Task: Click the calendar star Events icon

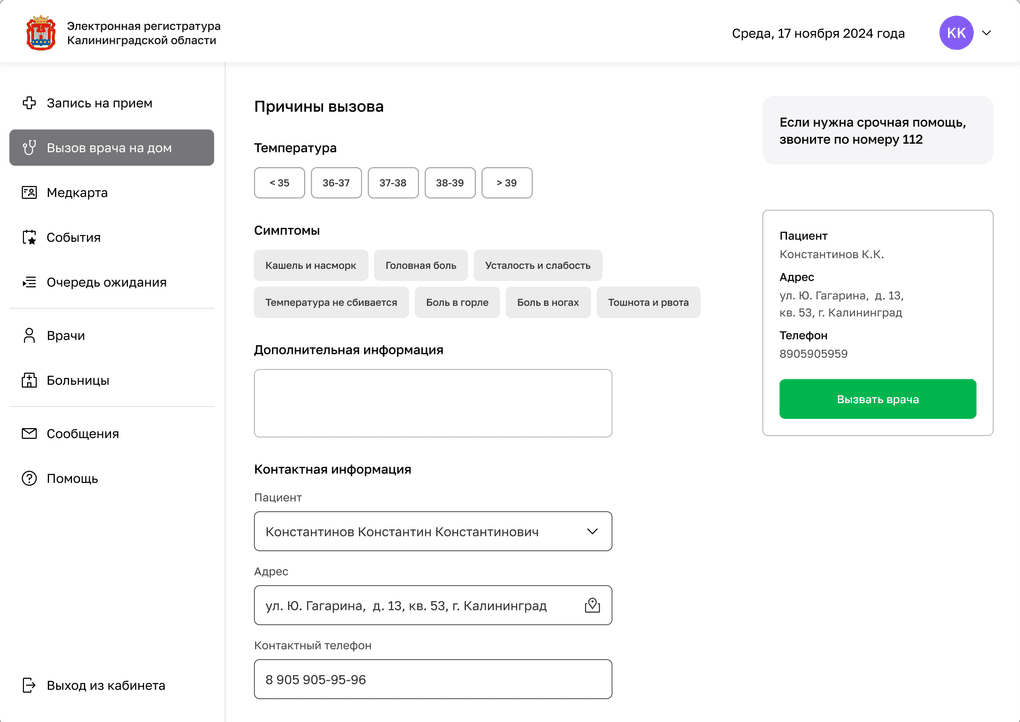Action: 29,238
